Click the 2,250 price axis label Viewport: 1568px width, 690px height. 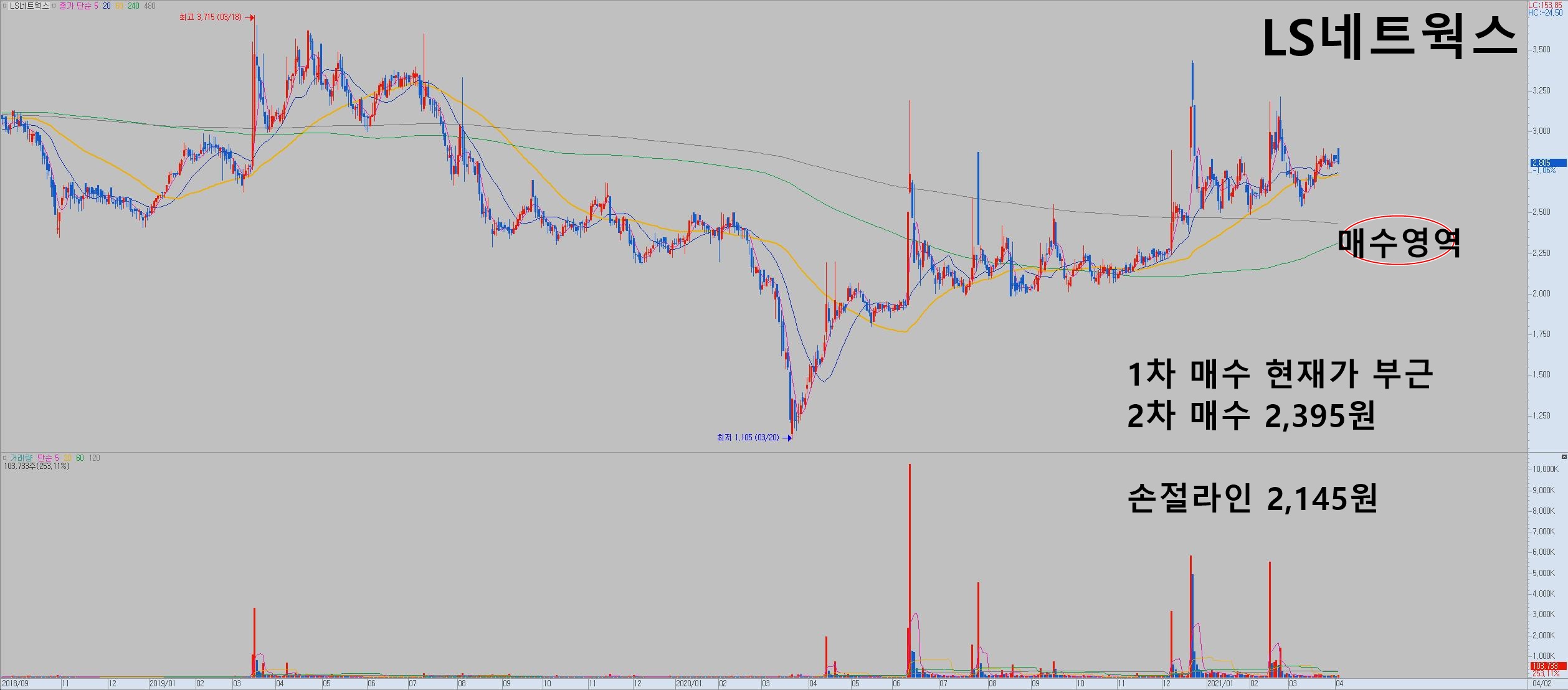(x=1541, y=253)
